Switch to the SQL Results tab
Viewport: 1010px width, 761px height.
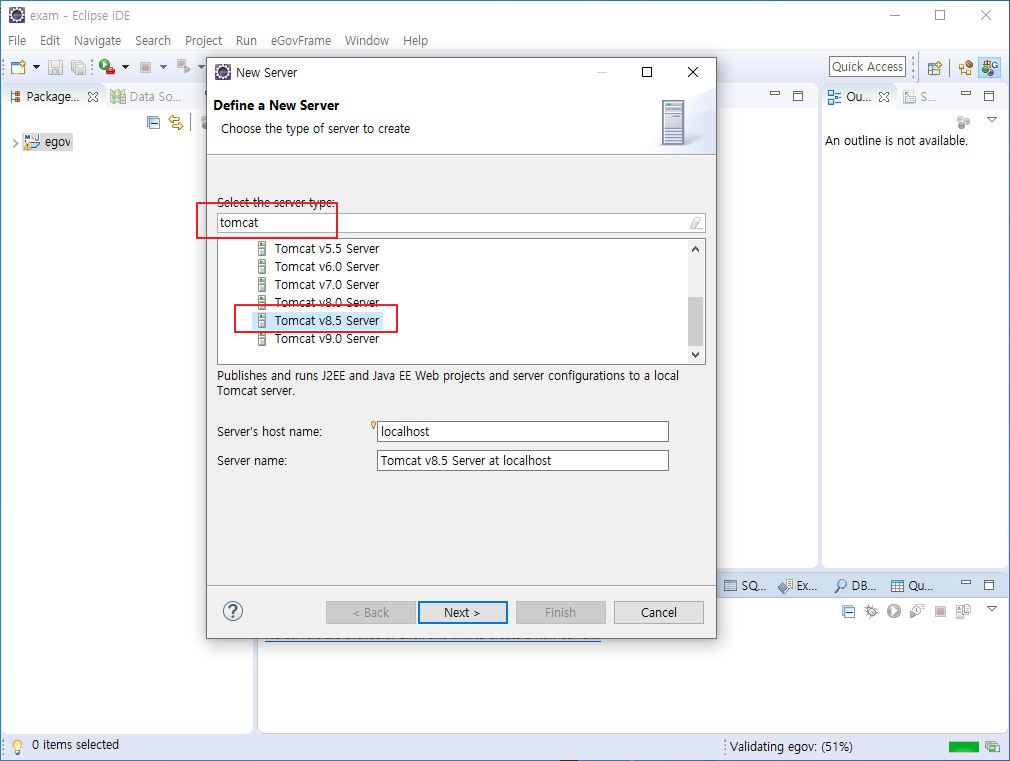(x=745, y=586)
